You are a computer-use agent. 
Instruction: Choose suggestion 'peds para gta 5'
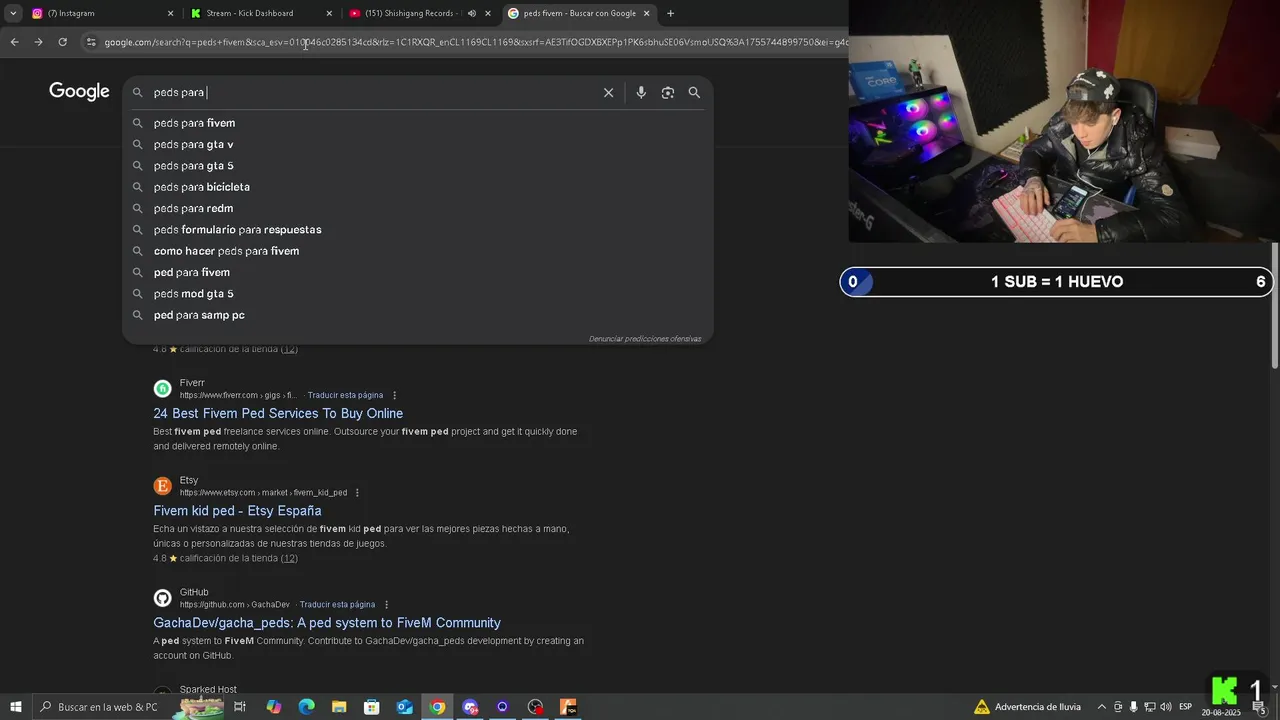[x=417, y=166]
